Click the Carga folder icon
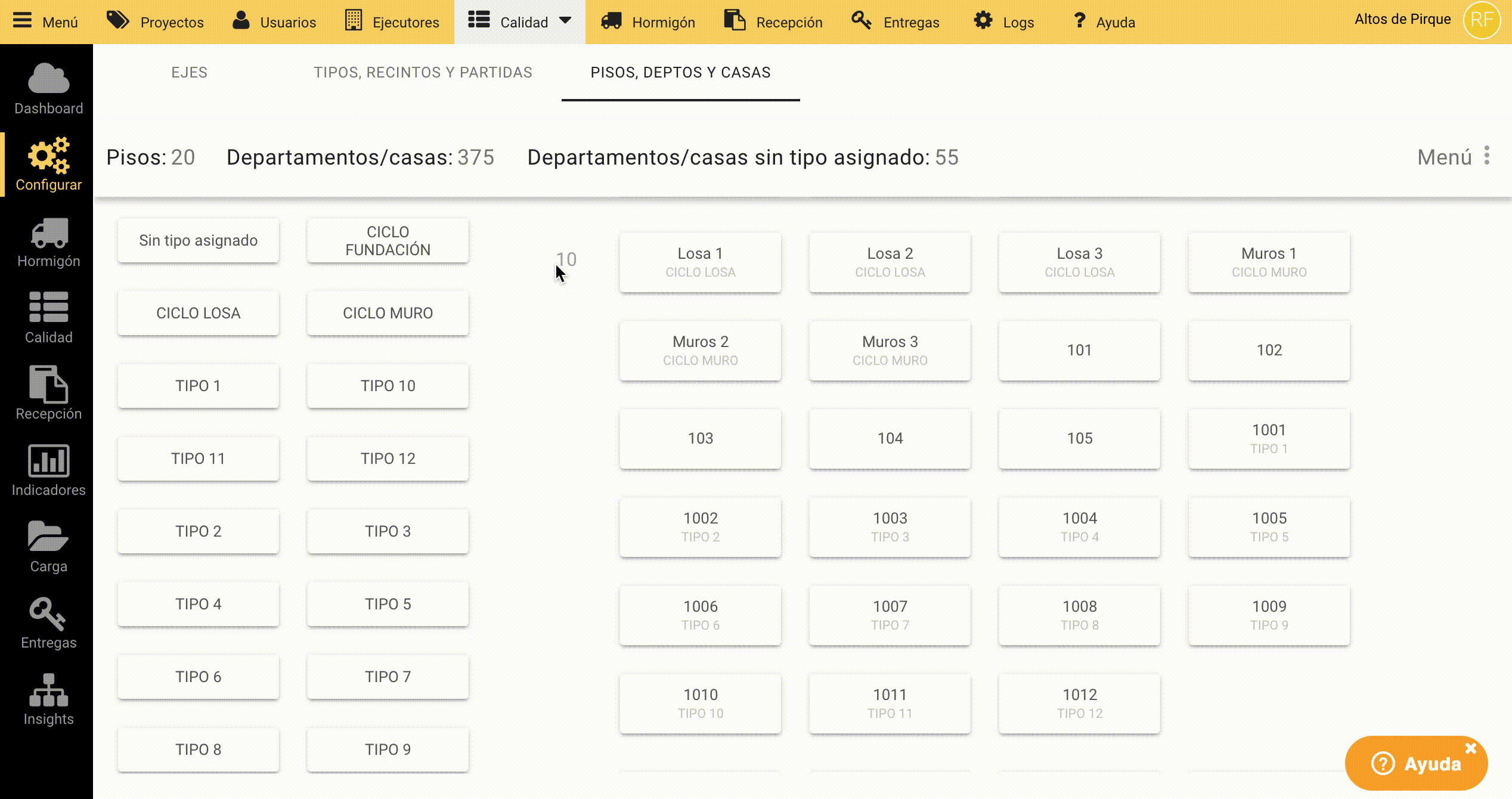This screenshot has height=799, width=1512. coord(48,537)
